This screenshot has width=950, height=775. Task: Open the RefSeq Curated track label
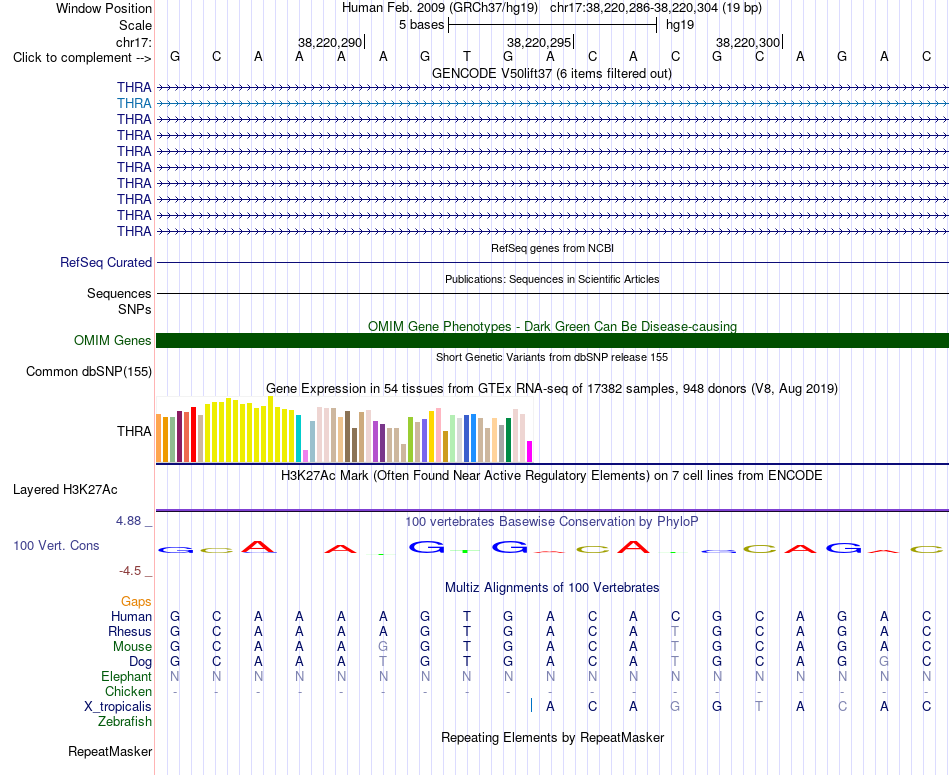pyautogui.click(x=106, y=262)
